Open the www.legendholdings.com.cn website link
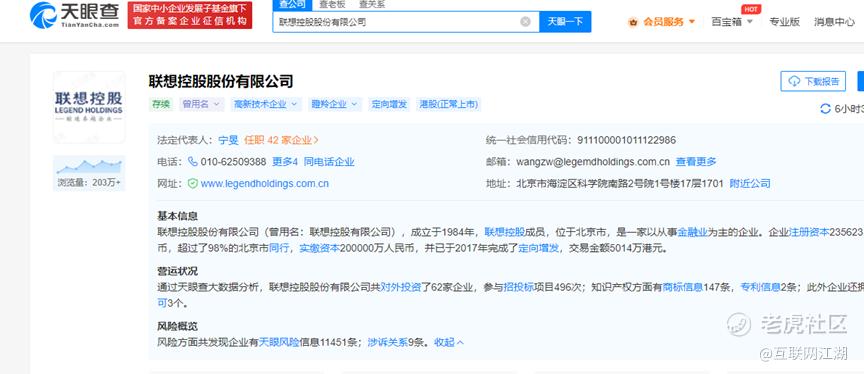The width and height of the screenshot is (864, 374). pyautogui.click(x=264, y=183)
